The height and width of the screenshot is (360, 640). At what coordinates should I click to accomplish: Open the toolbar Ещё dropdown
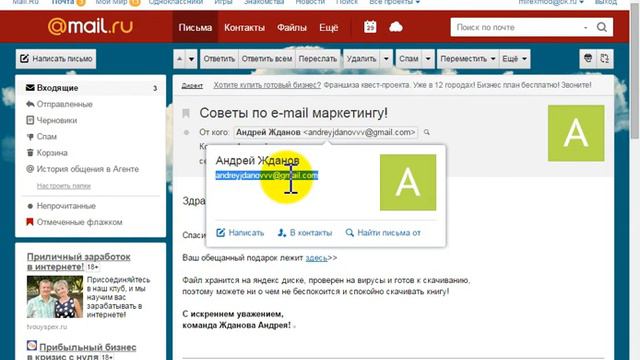pyautogui.click(x=514, y=59)
